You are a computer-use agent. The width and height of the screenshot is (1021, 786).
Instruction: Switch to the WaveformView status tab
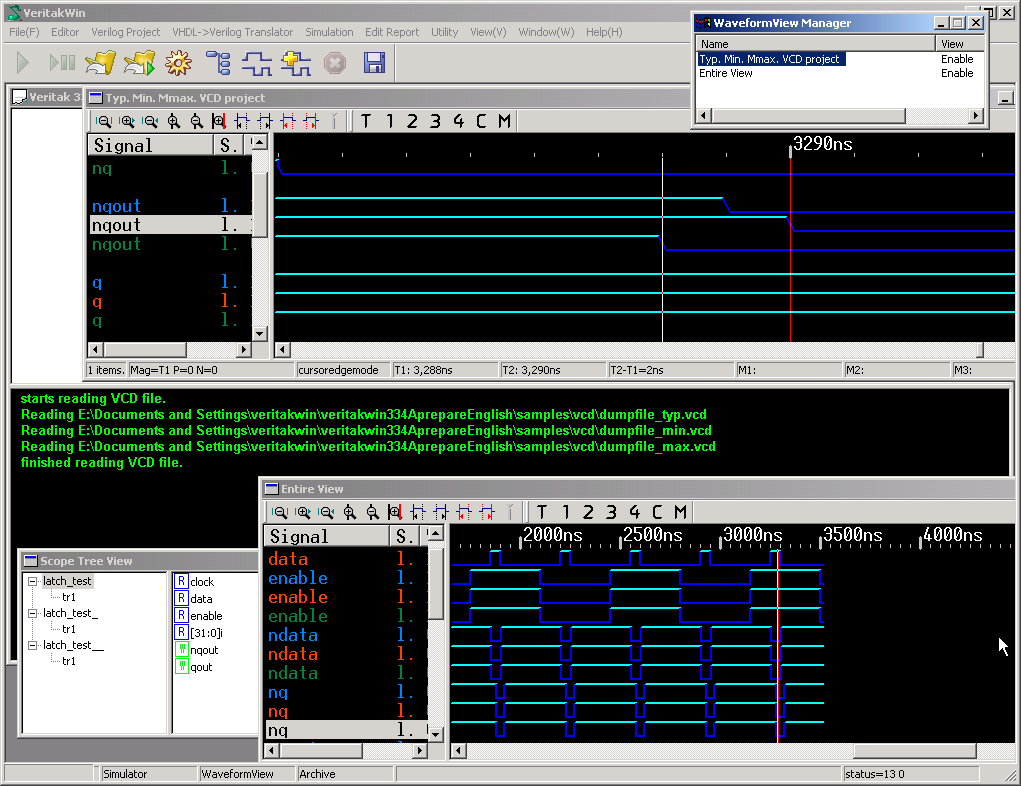point(237,774)
